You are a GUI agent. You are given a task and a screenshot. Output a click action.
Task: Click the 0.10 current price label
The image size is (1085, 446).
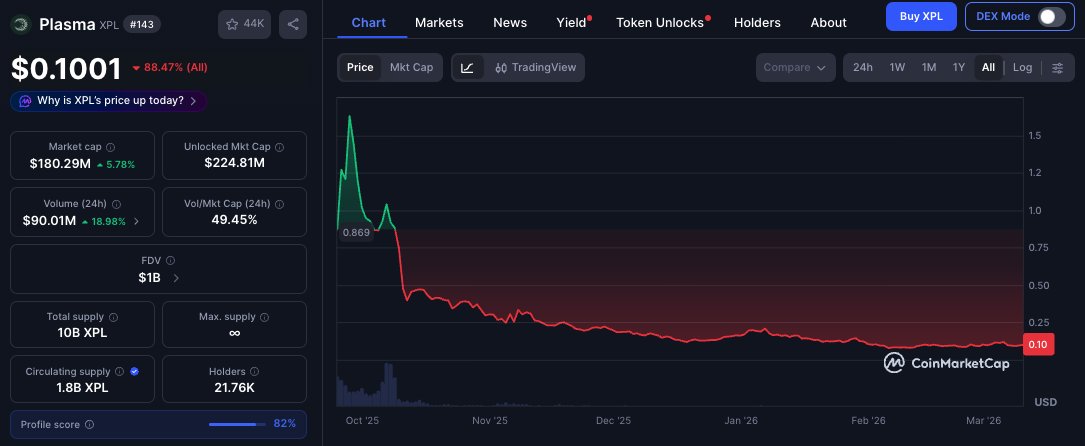1038,344
